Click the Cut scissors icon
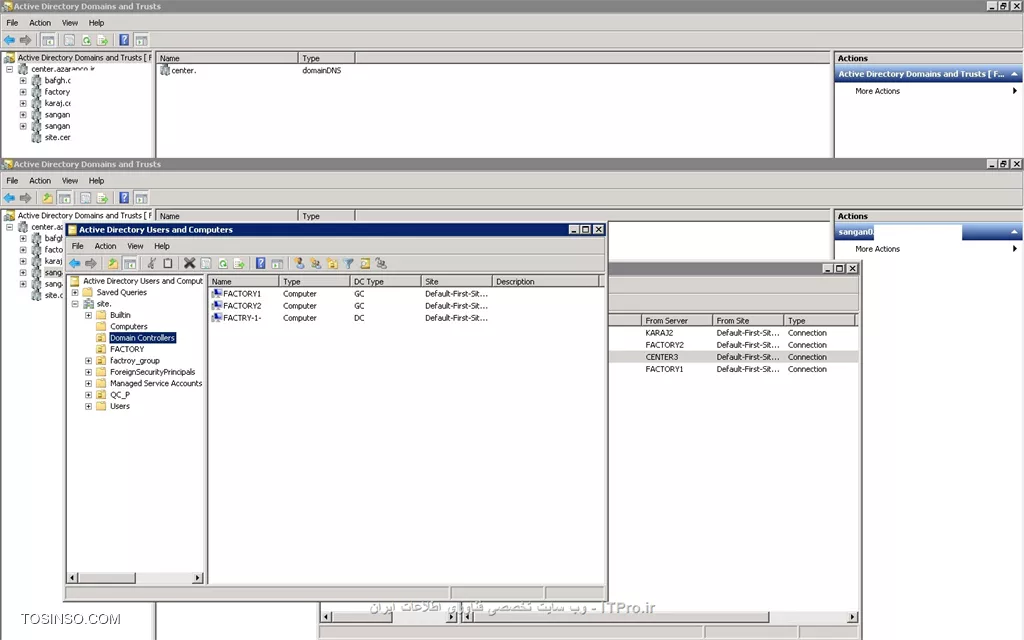The image size is (1024, 640). (152, 264)
